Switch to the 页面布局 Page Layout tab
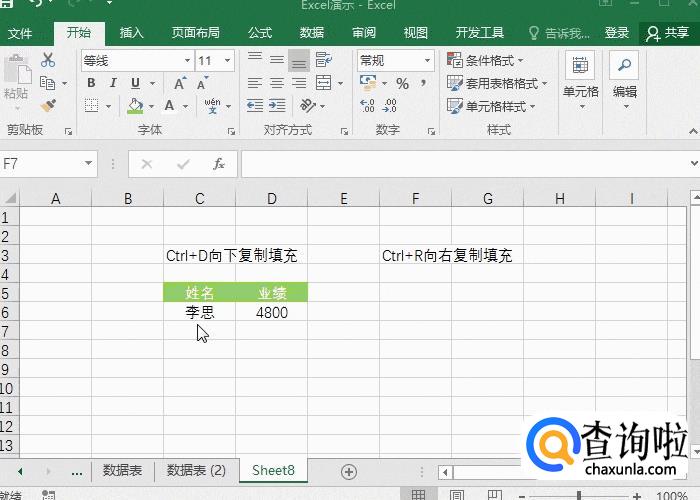Image resolution: width=700 pixels, height=500 pixels. click(x=196, y=33)
